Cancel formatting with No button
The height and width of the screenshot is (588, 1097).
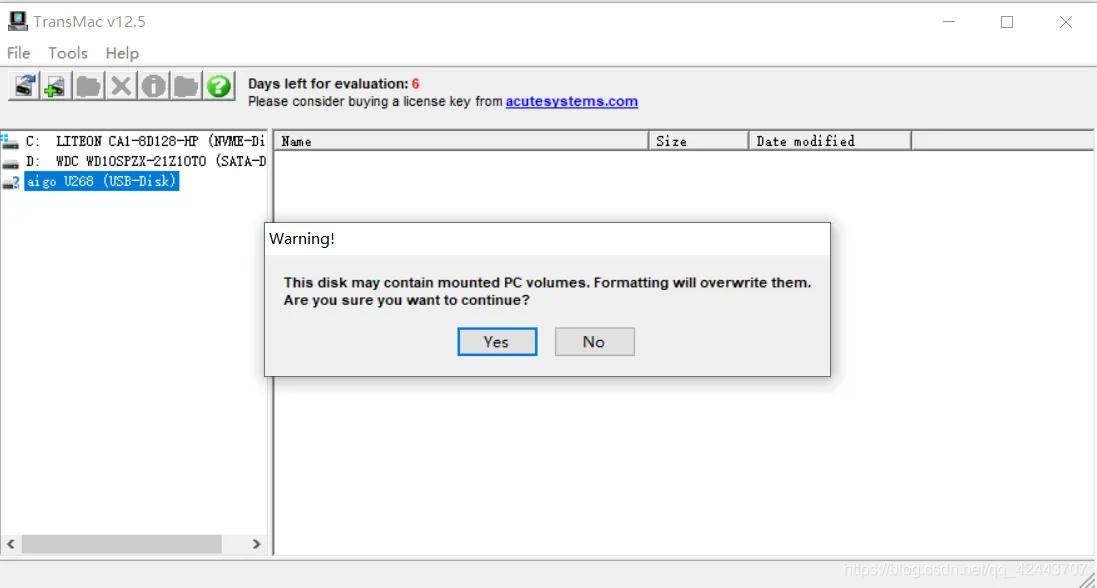[595, 342]
